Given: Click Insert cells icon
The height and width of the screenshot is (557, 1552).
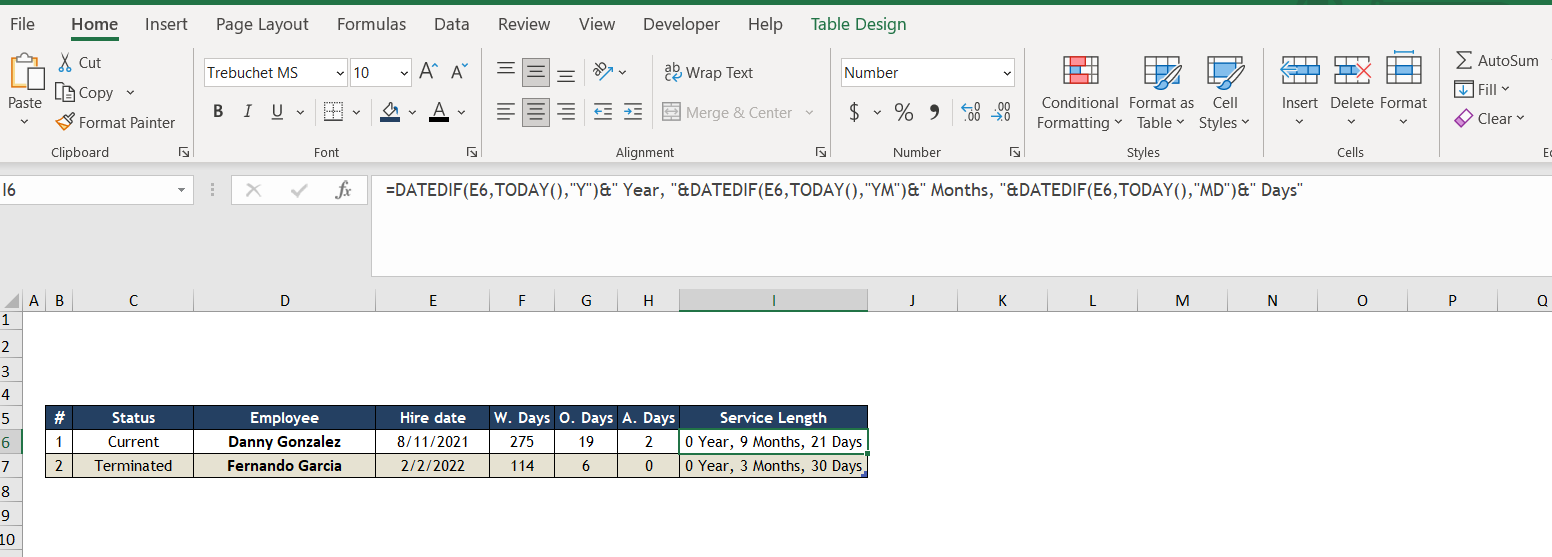Looking at the screenshot, I should [1300, 70].
